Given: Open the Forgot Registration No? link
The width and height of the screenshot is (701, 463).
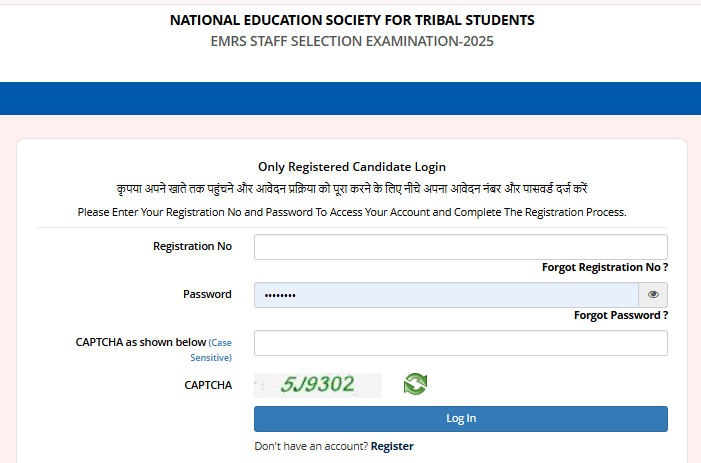Looking at the screenshot, I should point(604,267).
